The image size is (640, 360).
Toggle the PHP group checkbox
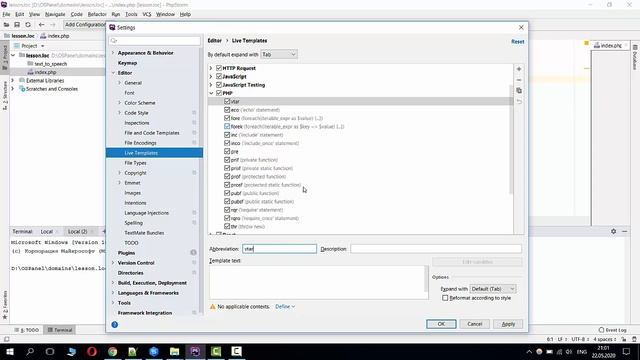tap(219, 93)
